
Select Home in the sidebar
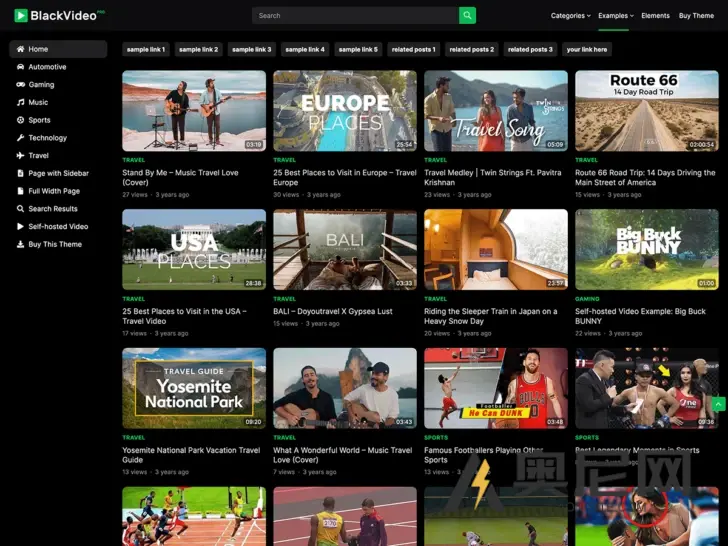tap(58, 49)
